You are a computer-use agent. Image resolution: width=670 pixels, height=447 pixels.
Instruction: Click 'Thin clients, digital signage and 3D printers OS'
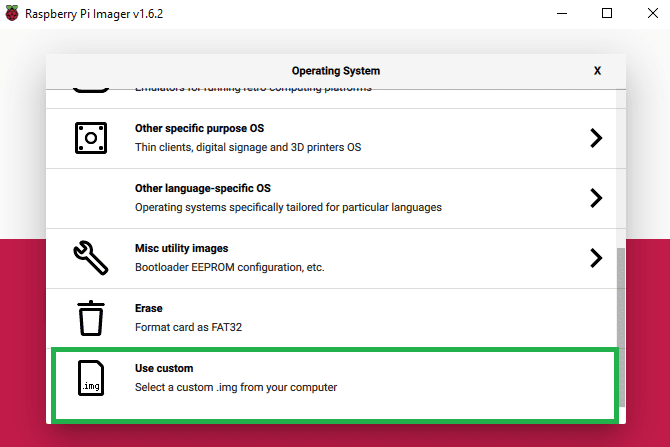(x=248, y=147)
